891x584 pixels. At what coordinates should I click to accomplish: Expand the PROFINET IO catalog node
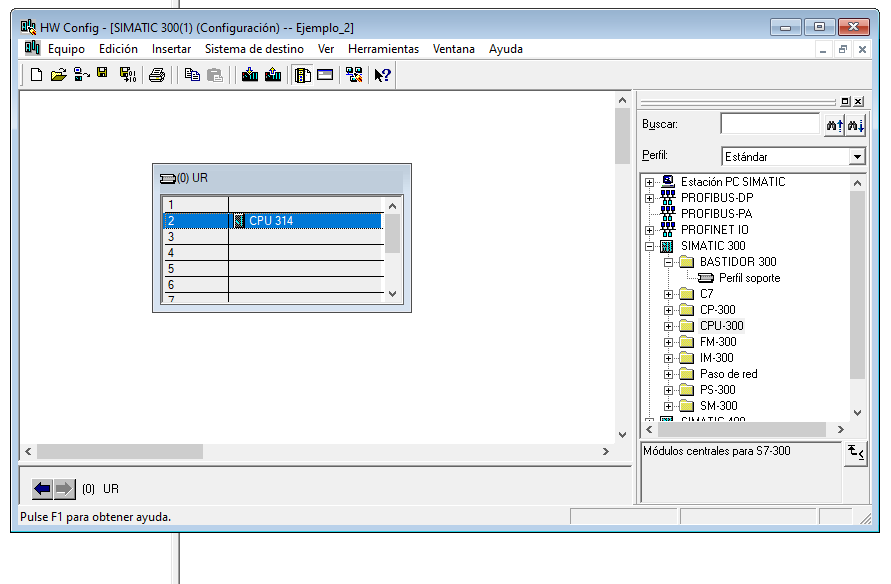click(x=649, y=230)
